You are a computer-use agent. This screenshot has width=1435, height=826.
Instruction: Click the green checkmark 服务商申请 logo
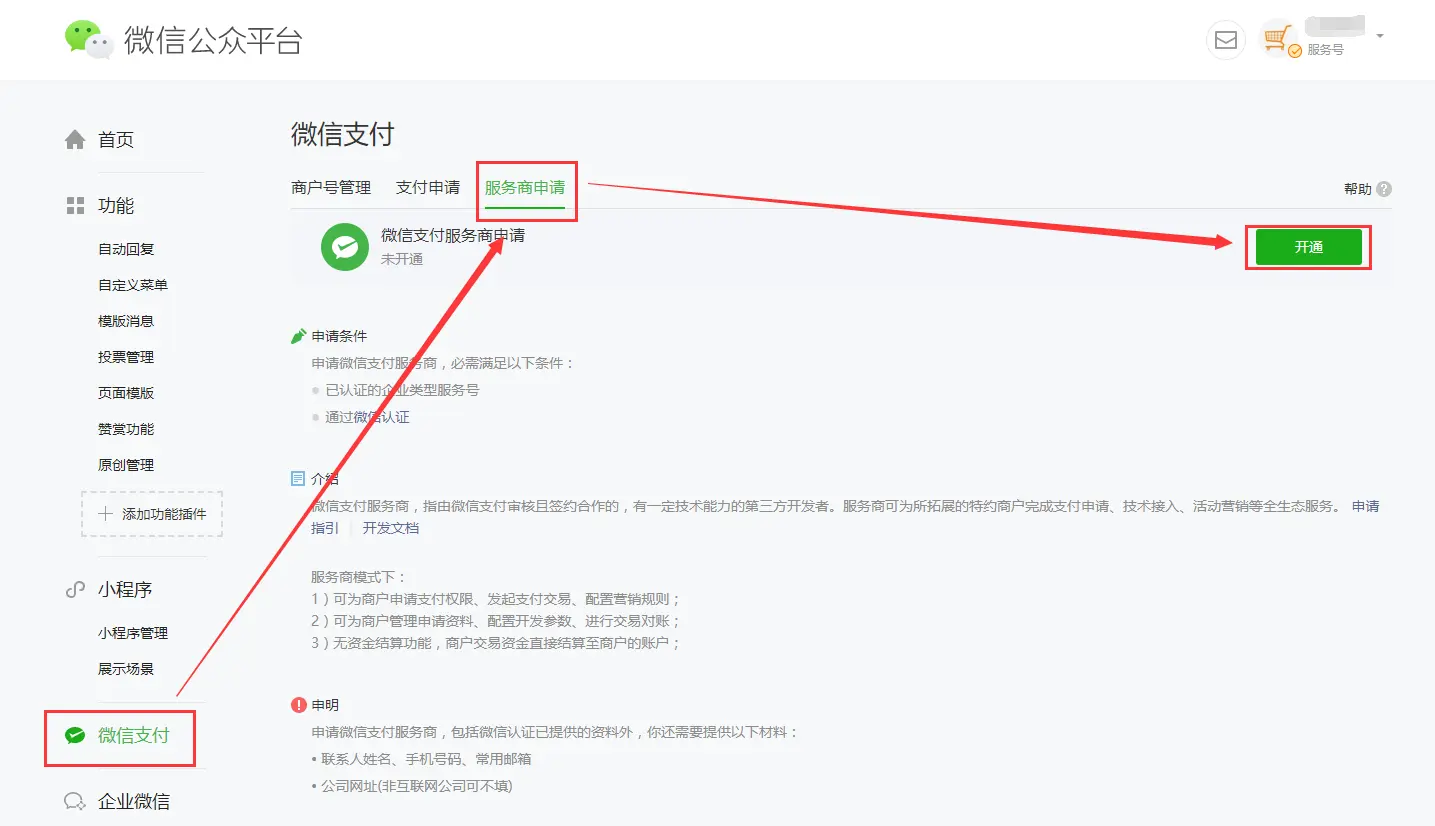(345, 246)
